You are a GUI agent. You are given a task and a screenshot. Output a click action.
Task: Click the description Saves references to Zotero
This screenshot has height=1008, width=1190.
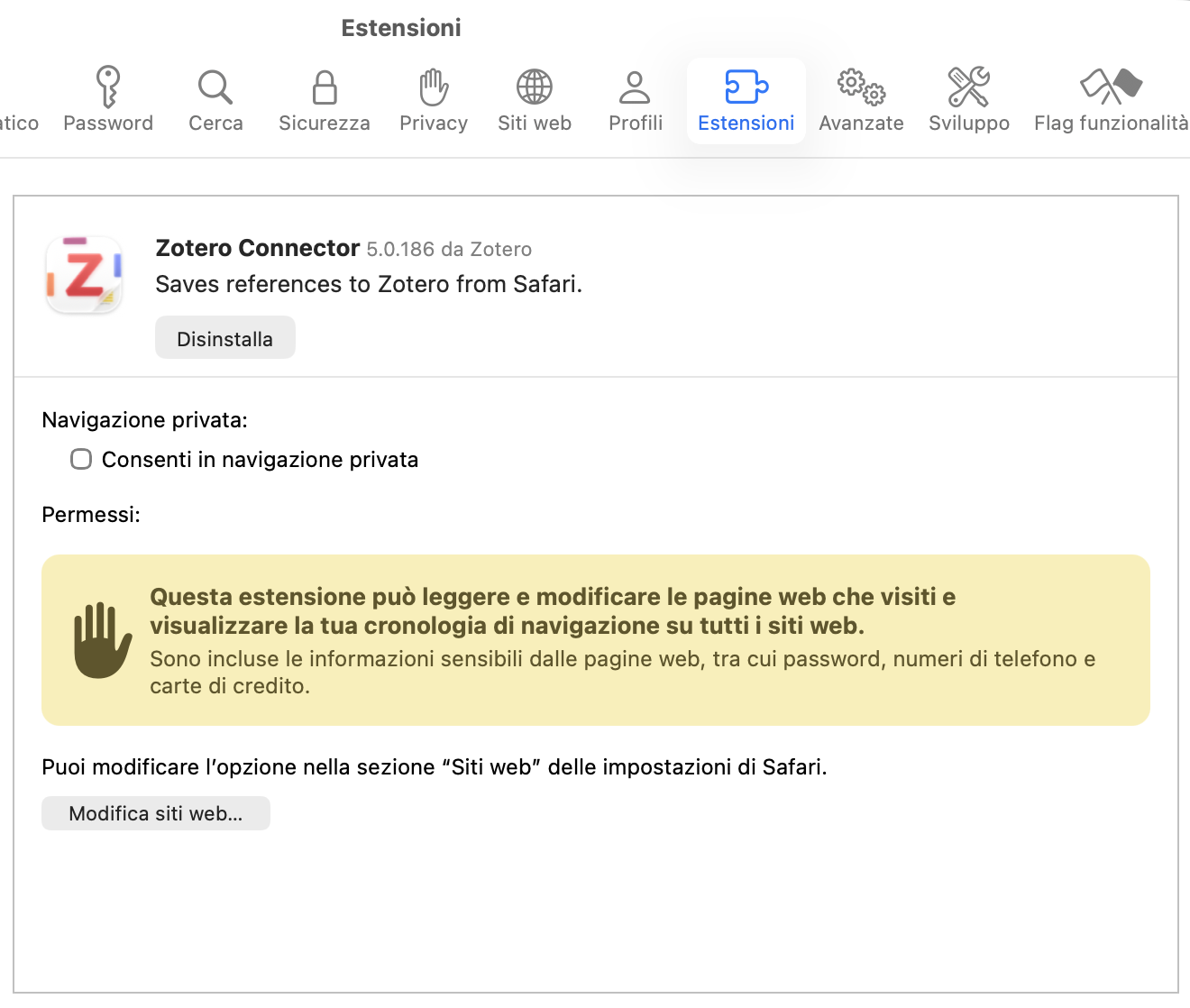[369, 284]
